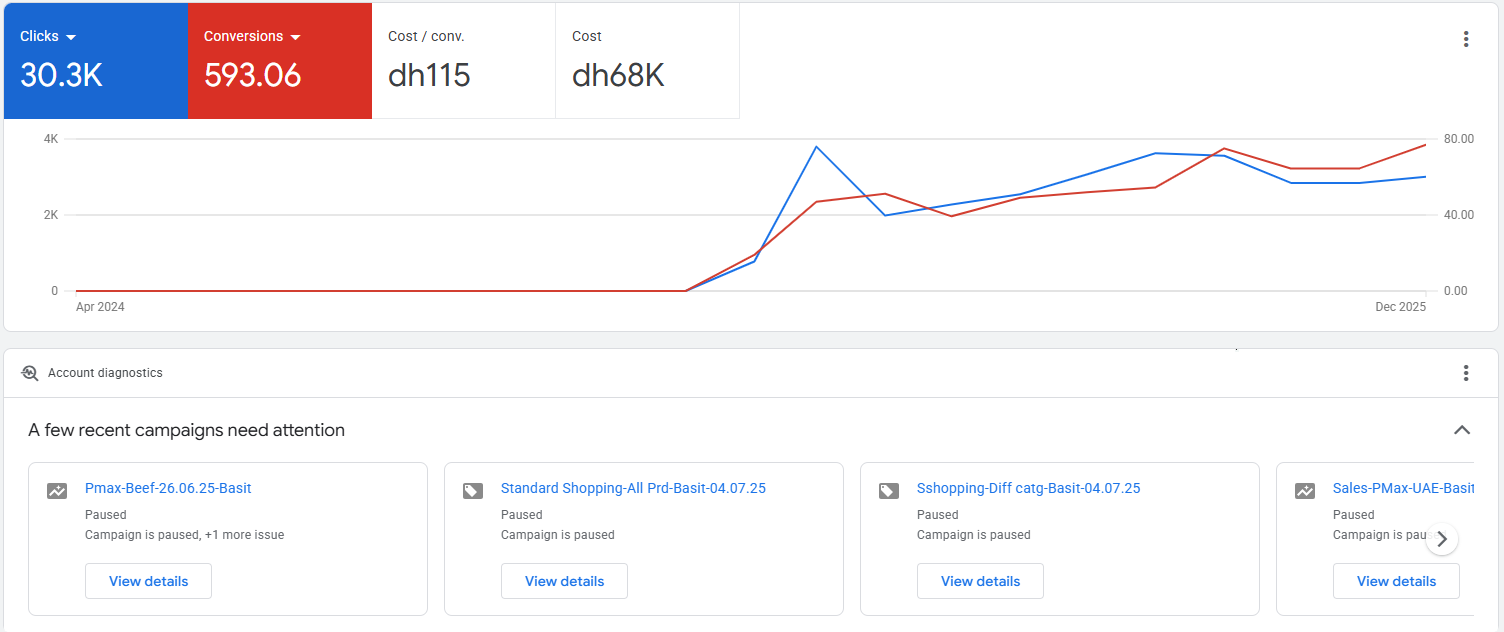
Task: Open the Conversions metric dropdown arrow
Action: pyautogui.click(x=295, y=37)
